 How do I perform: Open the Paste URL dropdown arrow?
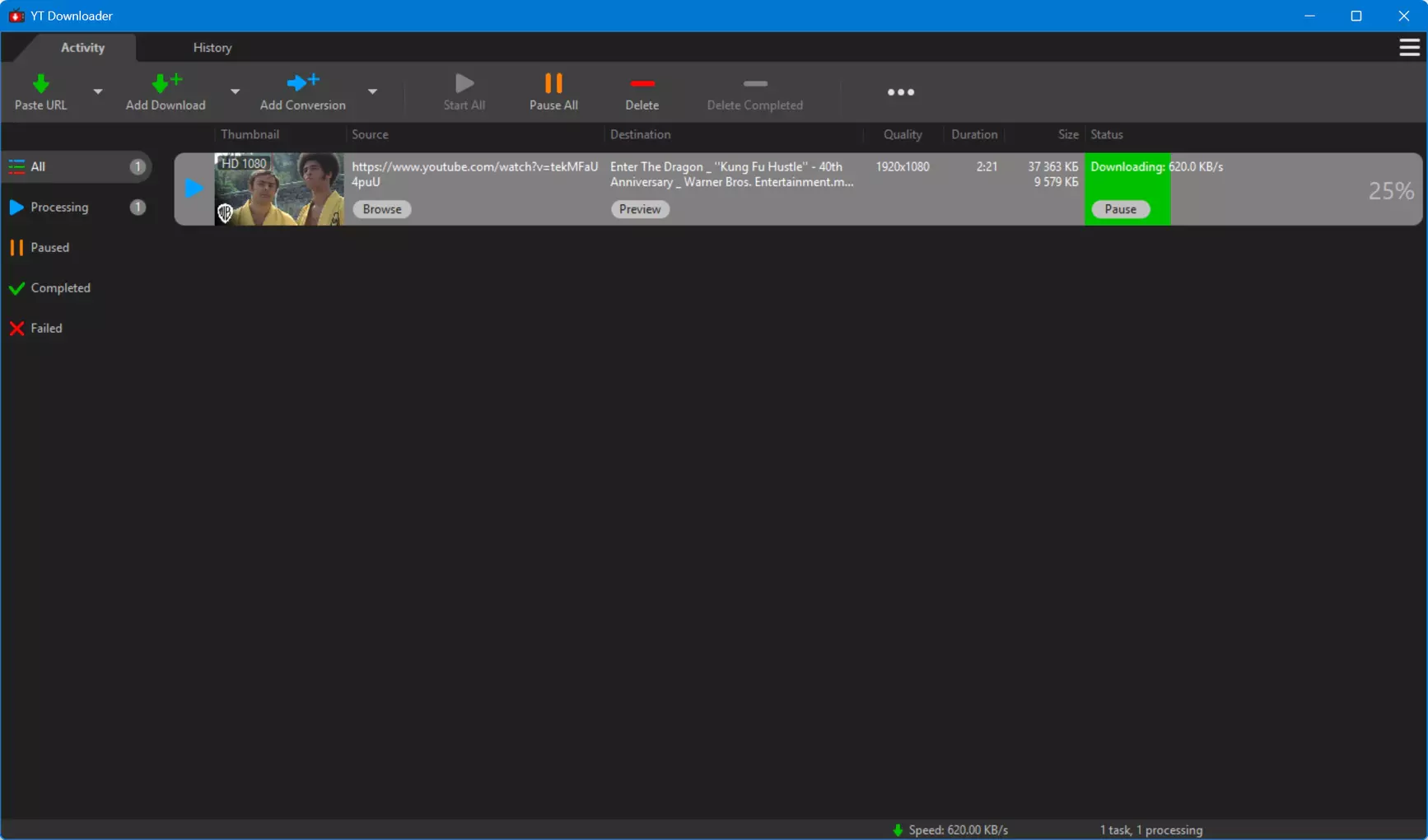[x=98, y=91]
